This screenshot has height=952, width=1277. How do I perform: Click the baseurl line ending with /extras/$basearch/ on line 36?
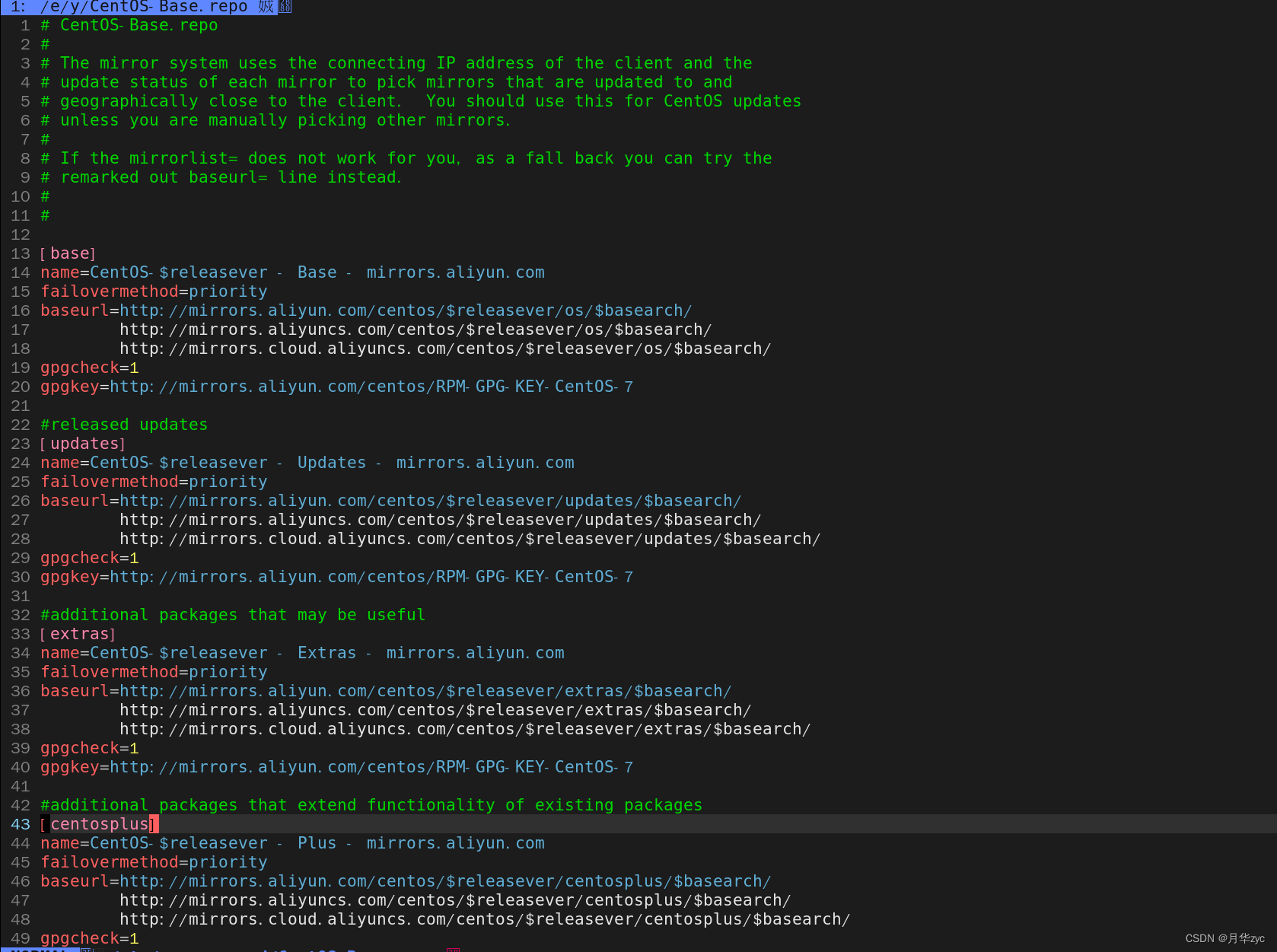point(386,691)
